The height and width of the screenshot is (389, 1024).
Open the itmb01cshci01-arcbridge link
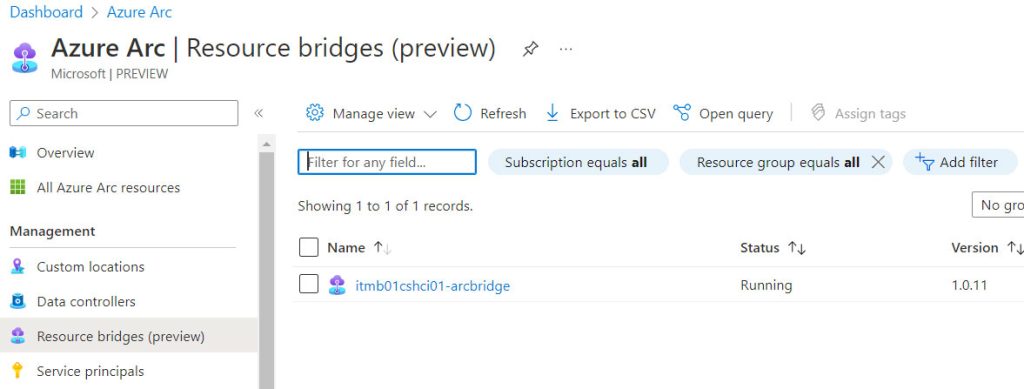432,286
